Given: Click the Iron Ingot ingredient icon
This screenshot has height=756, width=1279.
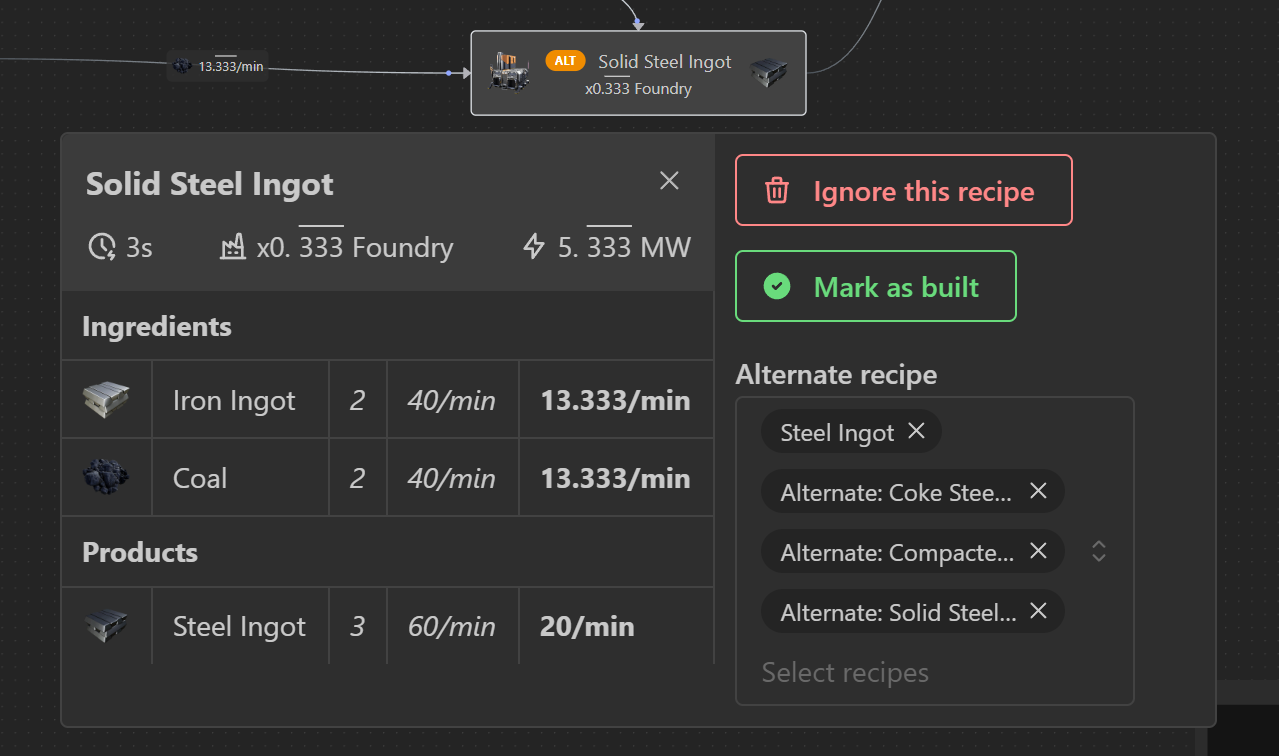Looking at the screenshot, I should [106, 401].
